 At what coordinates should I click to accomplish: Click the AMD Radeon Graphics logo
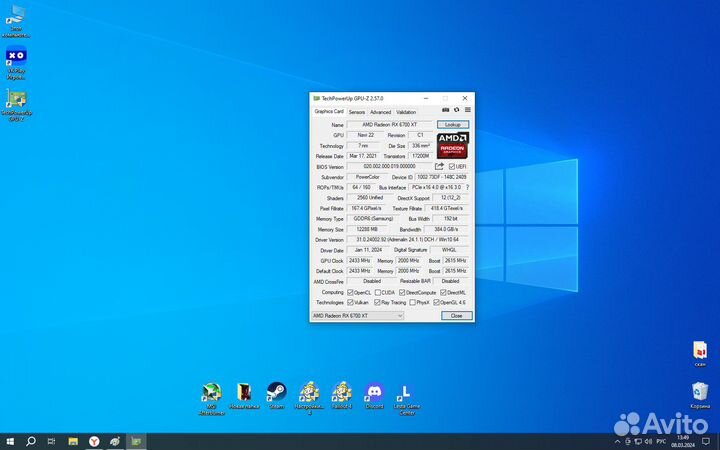pyautogui.click(x=452, y=145)
